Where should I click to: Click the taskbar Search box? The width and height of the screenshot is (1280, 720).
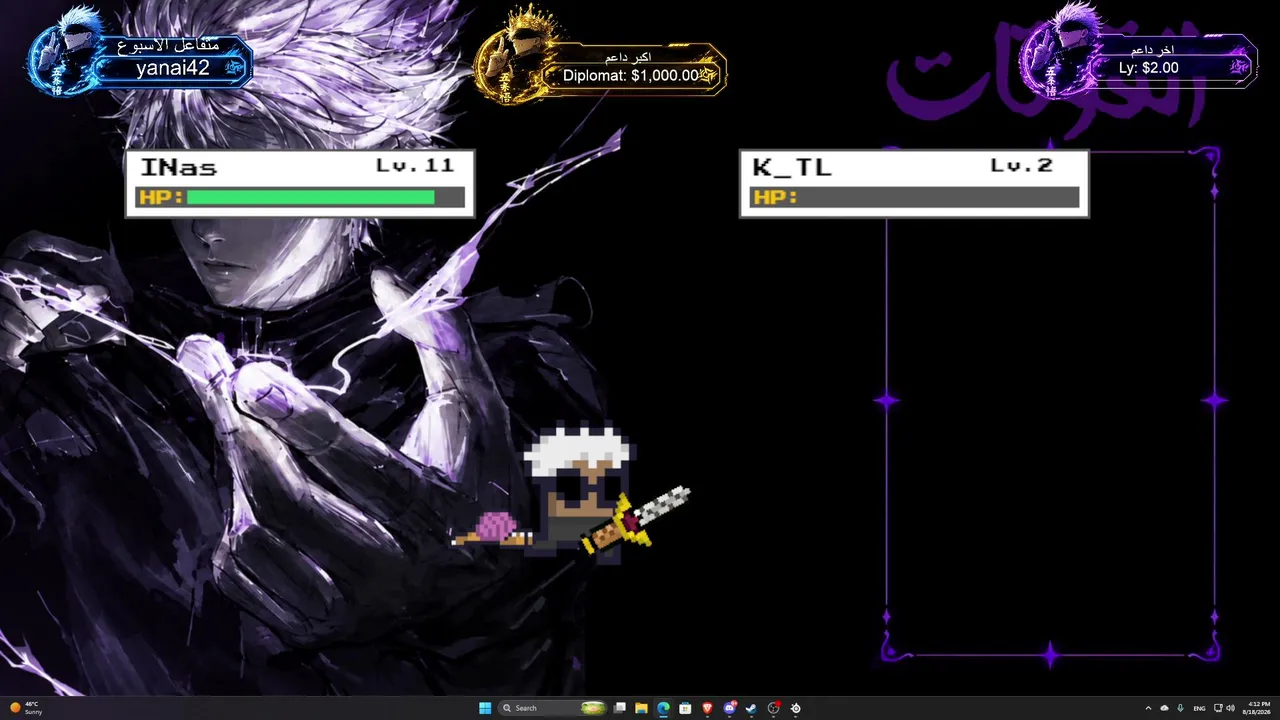[x=553, y=708]
